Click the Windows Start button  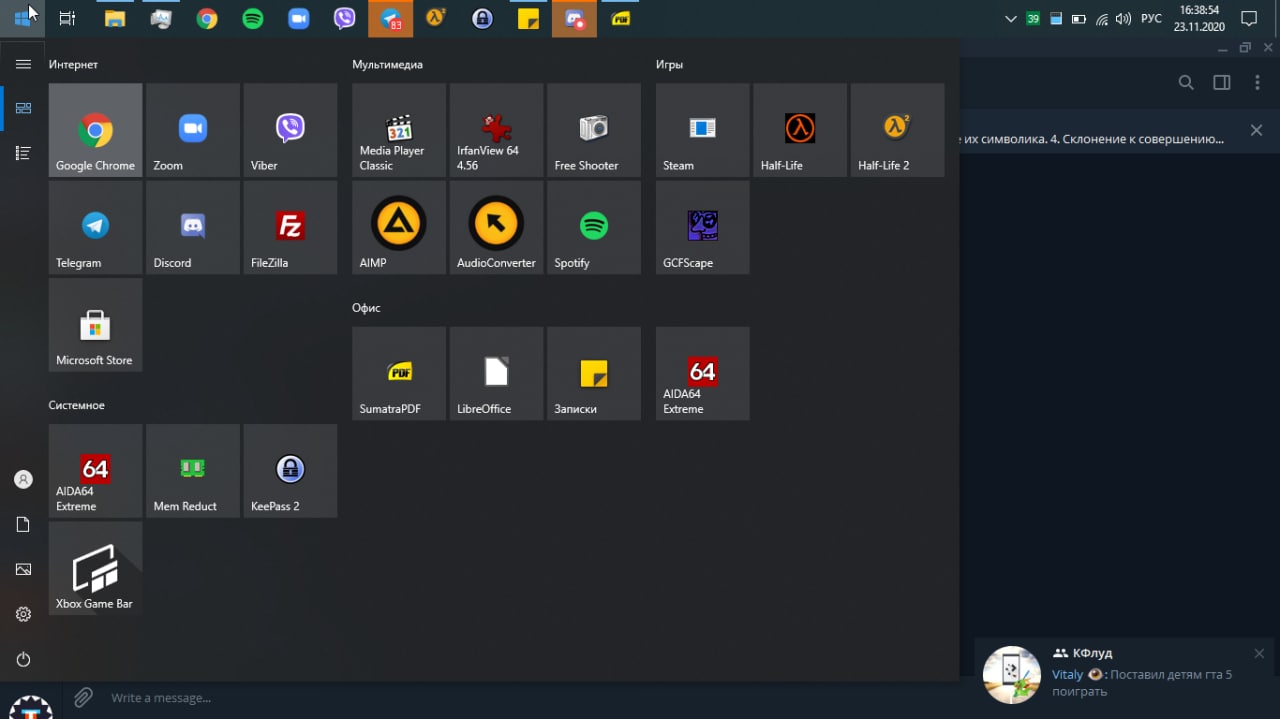(22, 18)
